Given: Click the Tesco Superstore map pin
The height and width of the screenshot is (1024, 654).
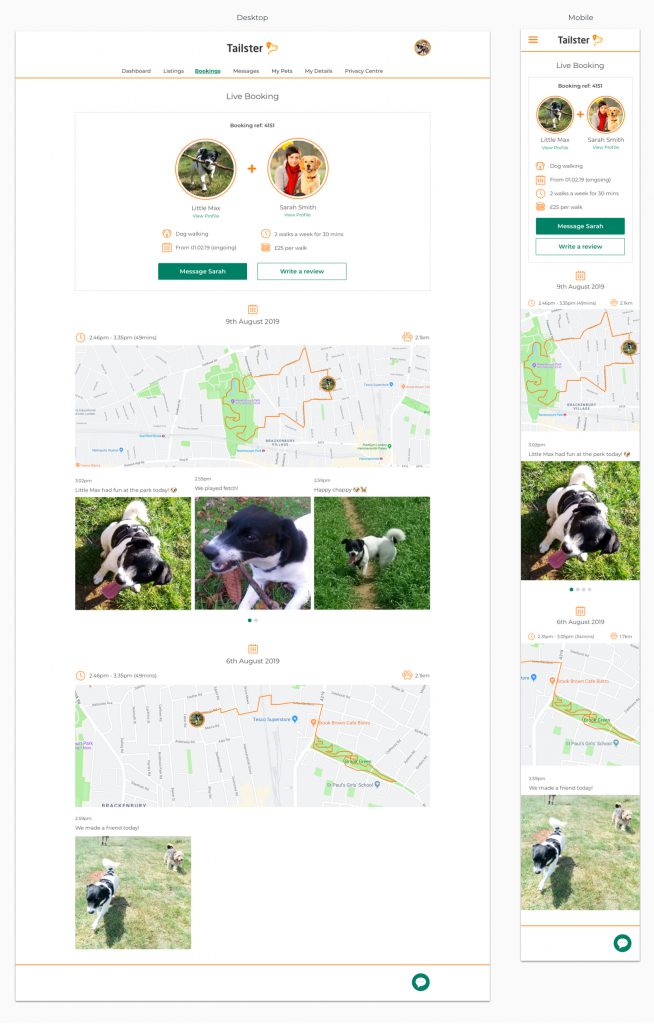Looking at the screenshot, I should pos(295,719).
